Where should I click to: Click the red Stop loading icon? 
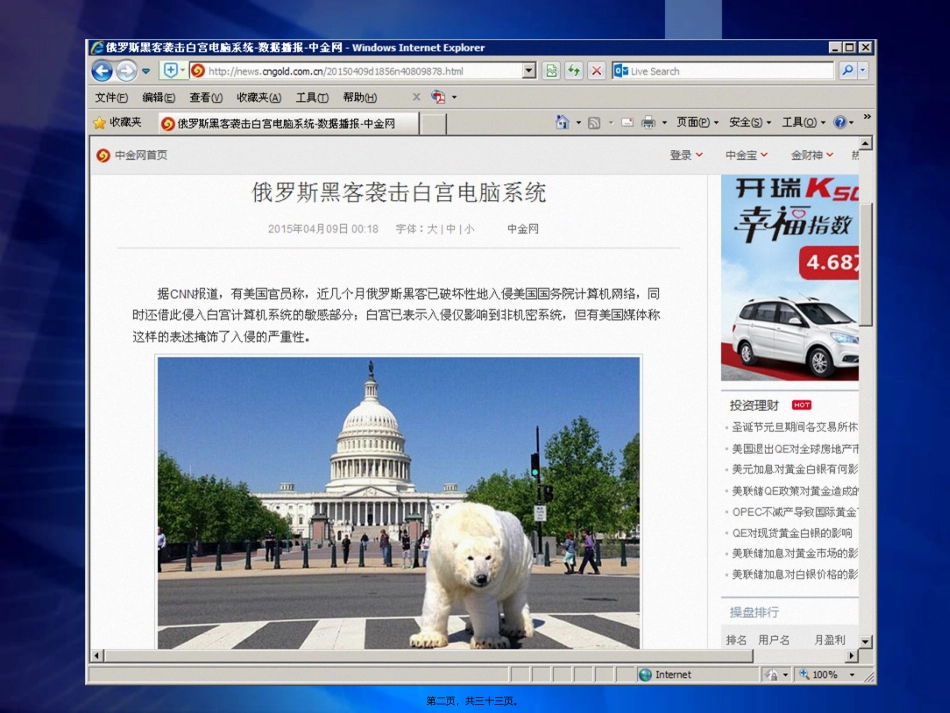coord(596,71)
